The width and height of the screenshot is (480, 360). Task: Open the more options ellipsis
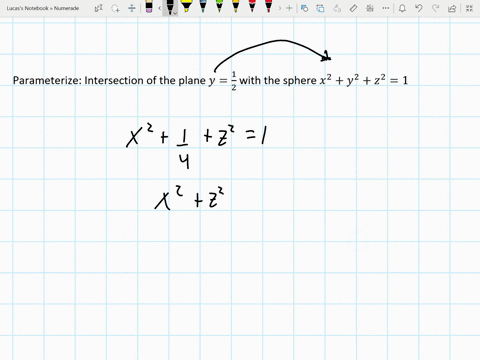386,8
